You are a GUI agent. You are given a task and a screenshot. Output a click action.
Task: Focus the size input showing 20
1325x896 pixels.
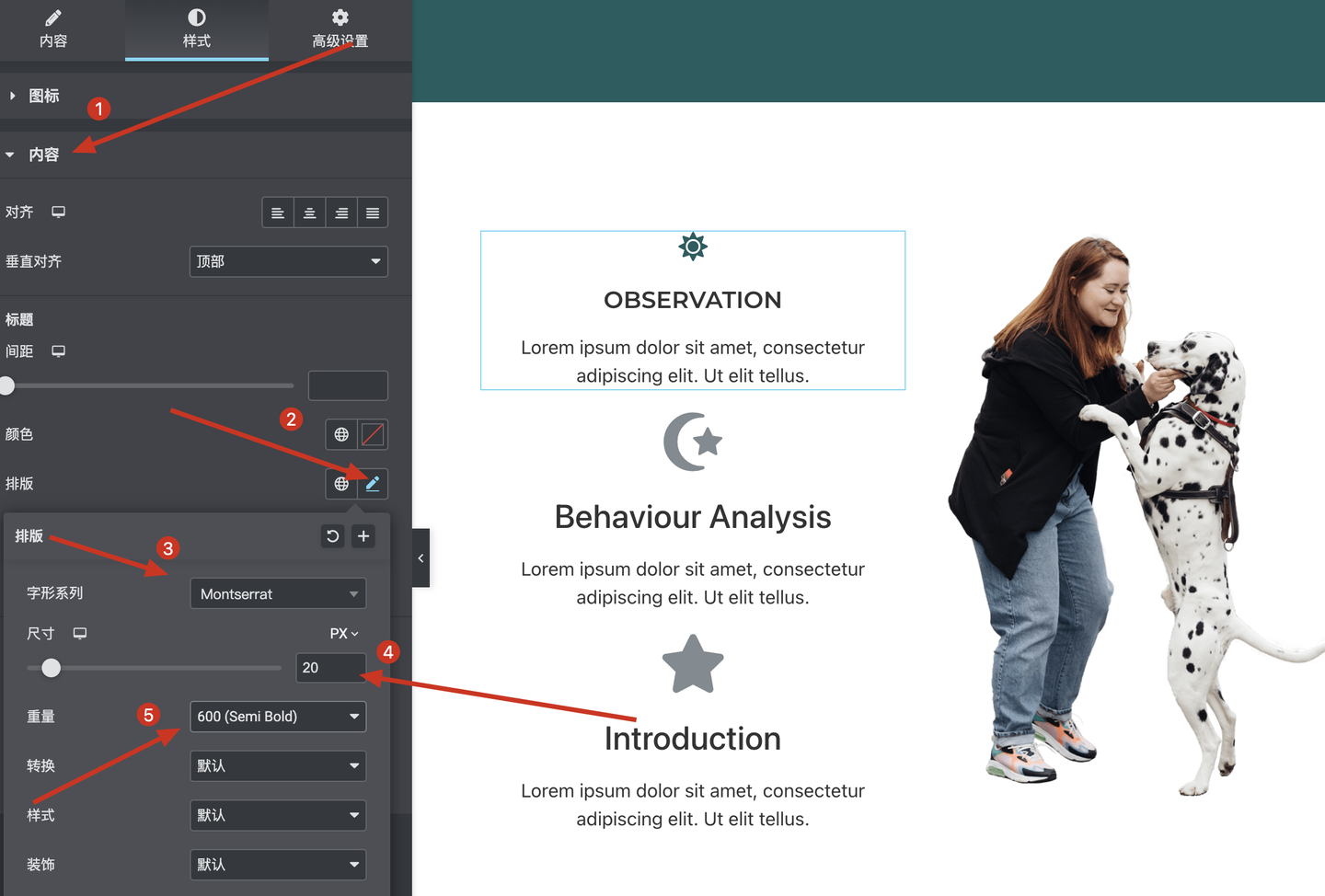click(x=331, y=668)
